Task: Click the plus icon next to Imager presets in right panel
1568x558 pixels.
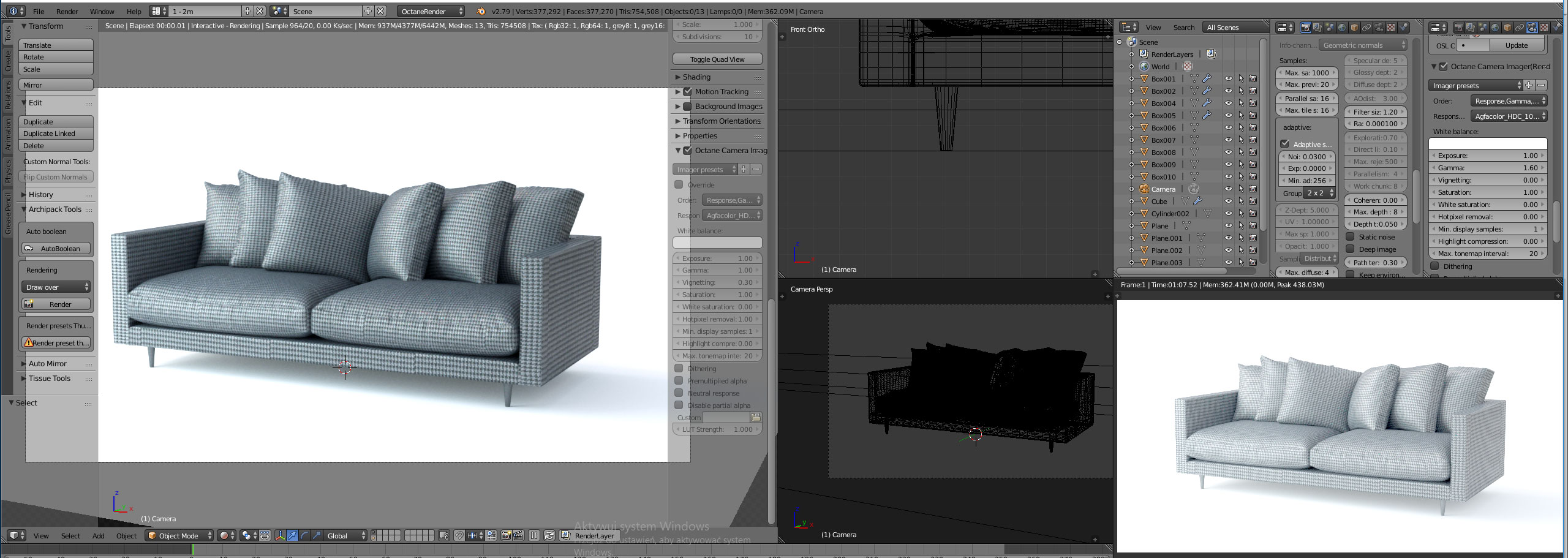Action: tap(1529, 86)
